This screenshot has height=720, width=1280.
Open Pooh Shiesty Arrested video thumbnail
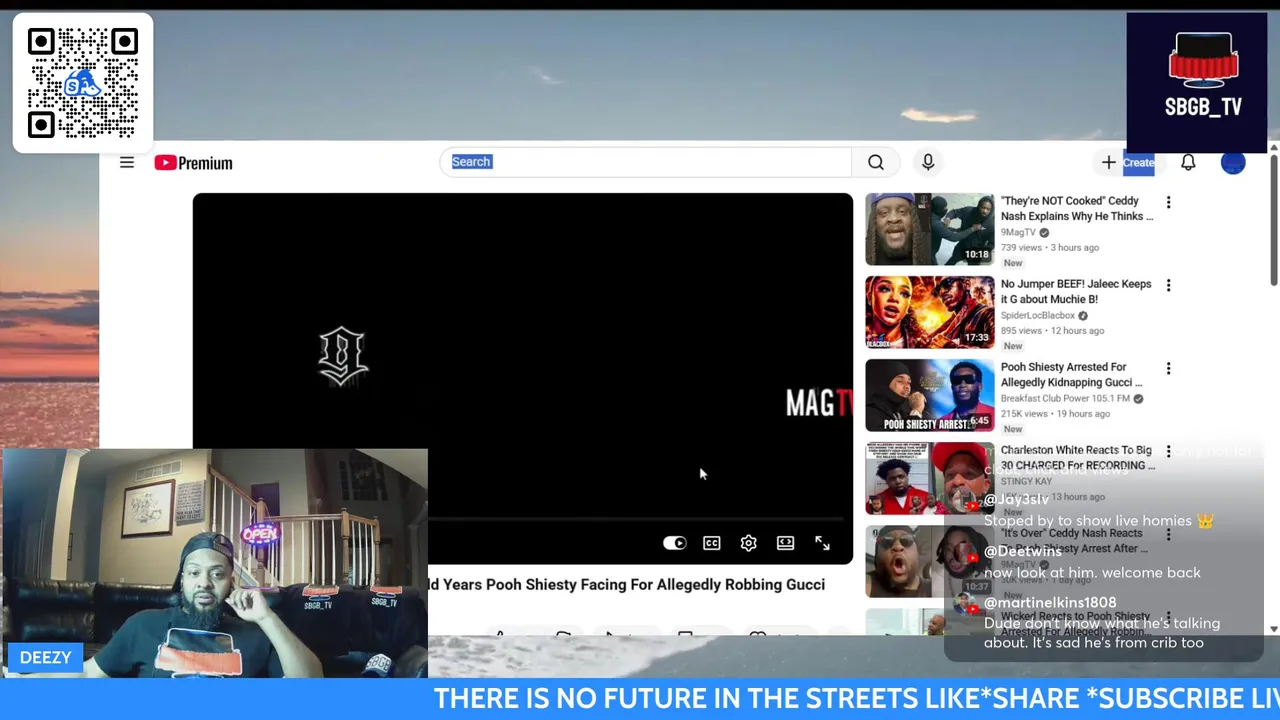tap(930, 395)
